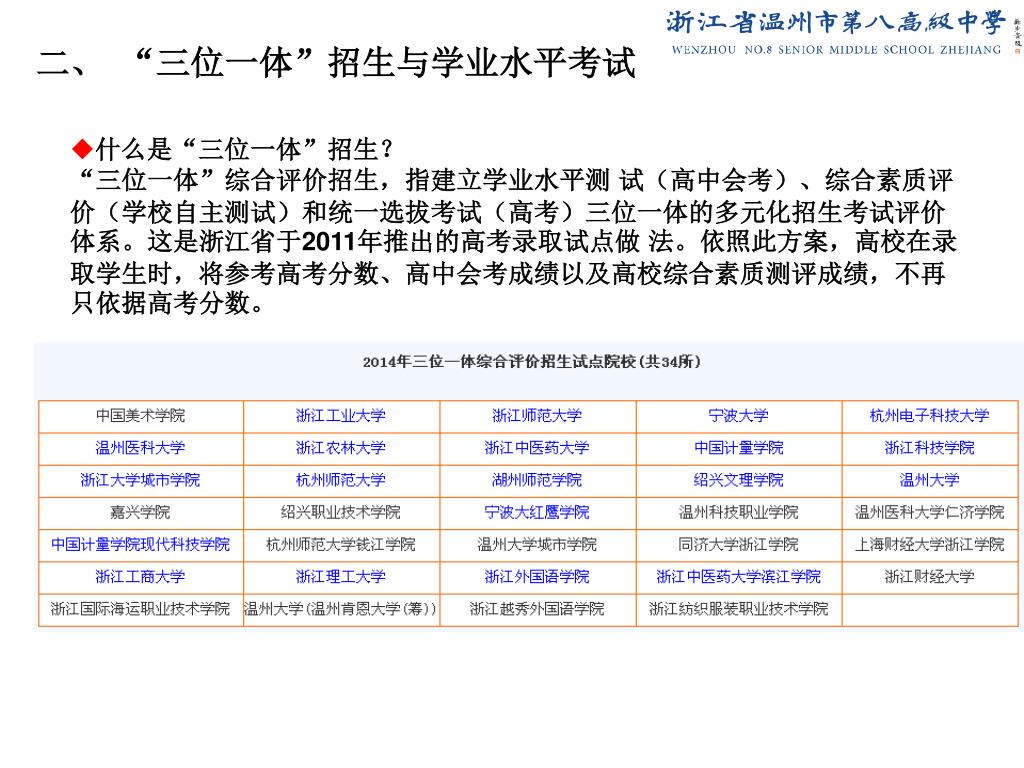Click the red diamond bullet before 什么是
This screenshot has width=1024, height=768.
(x=82, y=150)
